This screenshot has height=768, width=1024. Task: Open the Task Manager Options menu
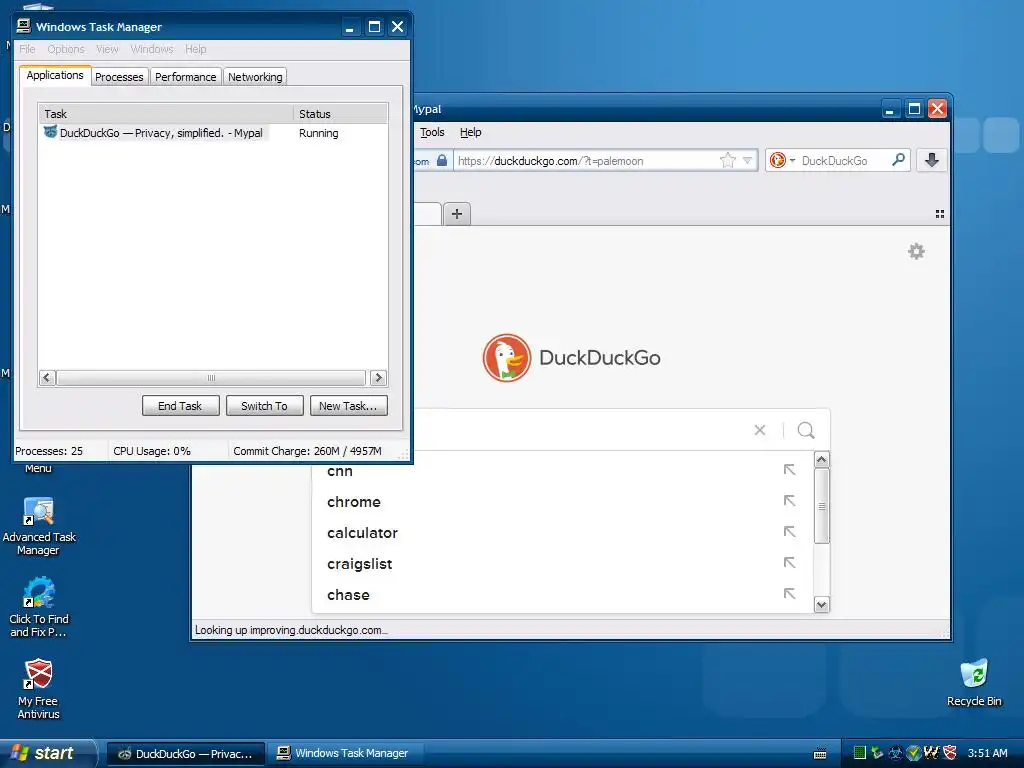tap(66, 49)
